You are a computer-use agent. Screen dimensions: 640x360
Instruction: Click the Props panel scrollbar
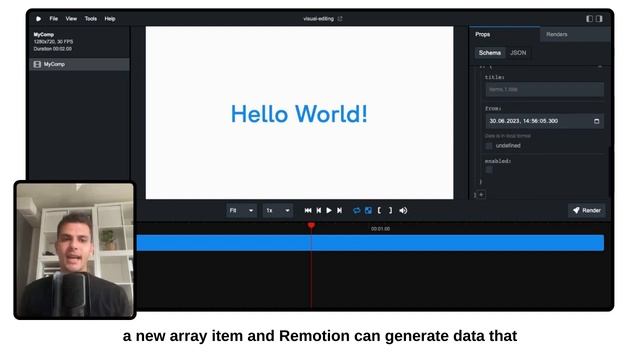coord(610,171)
